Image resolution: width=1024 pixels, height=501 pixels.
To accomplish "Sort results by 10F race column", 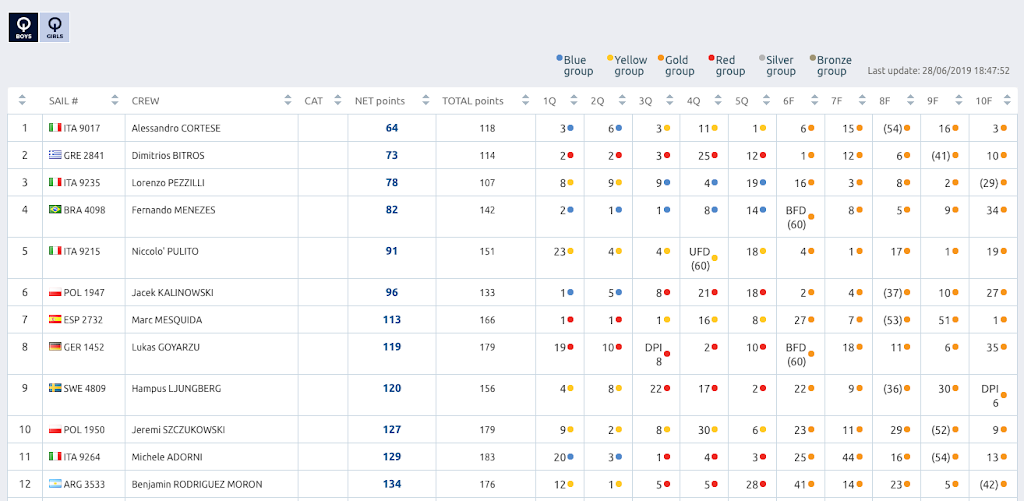I will [x=986, y=101].
